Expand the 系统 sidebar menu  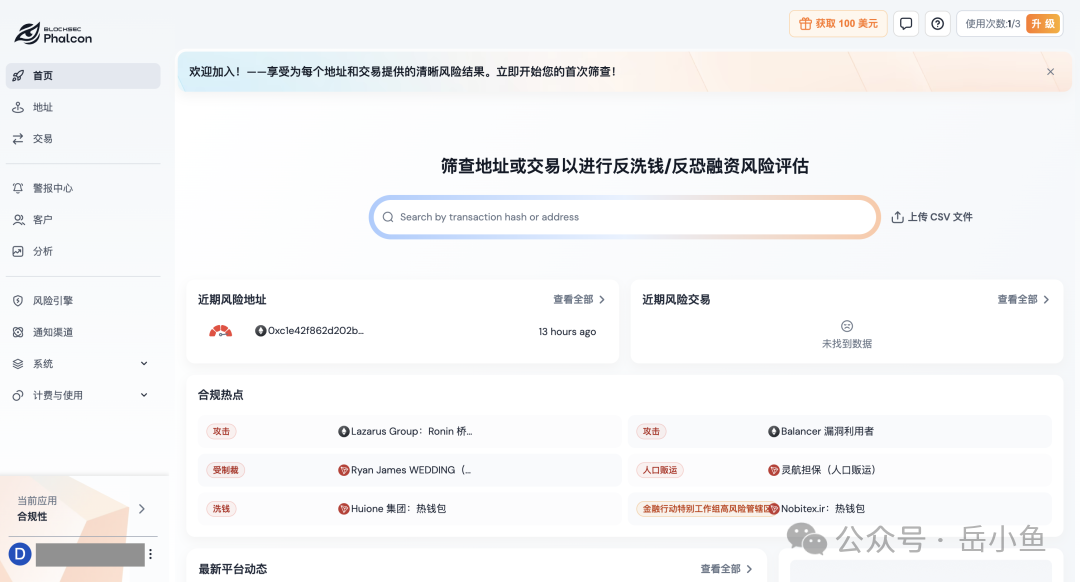tap(143, 363)
